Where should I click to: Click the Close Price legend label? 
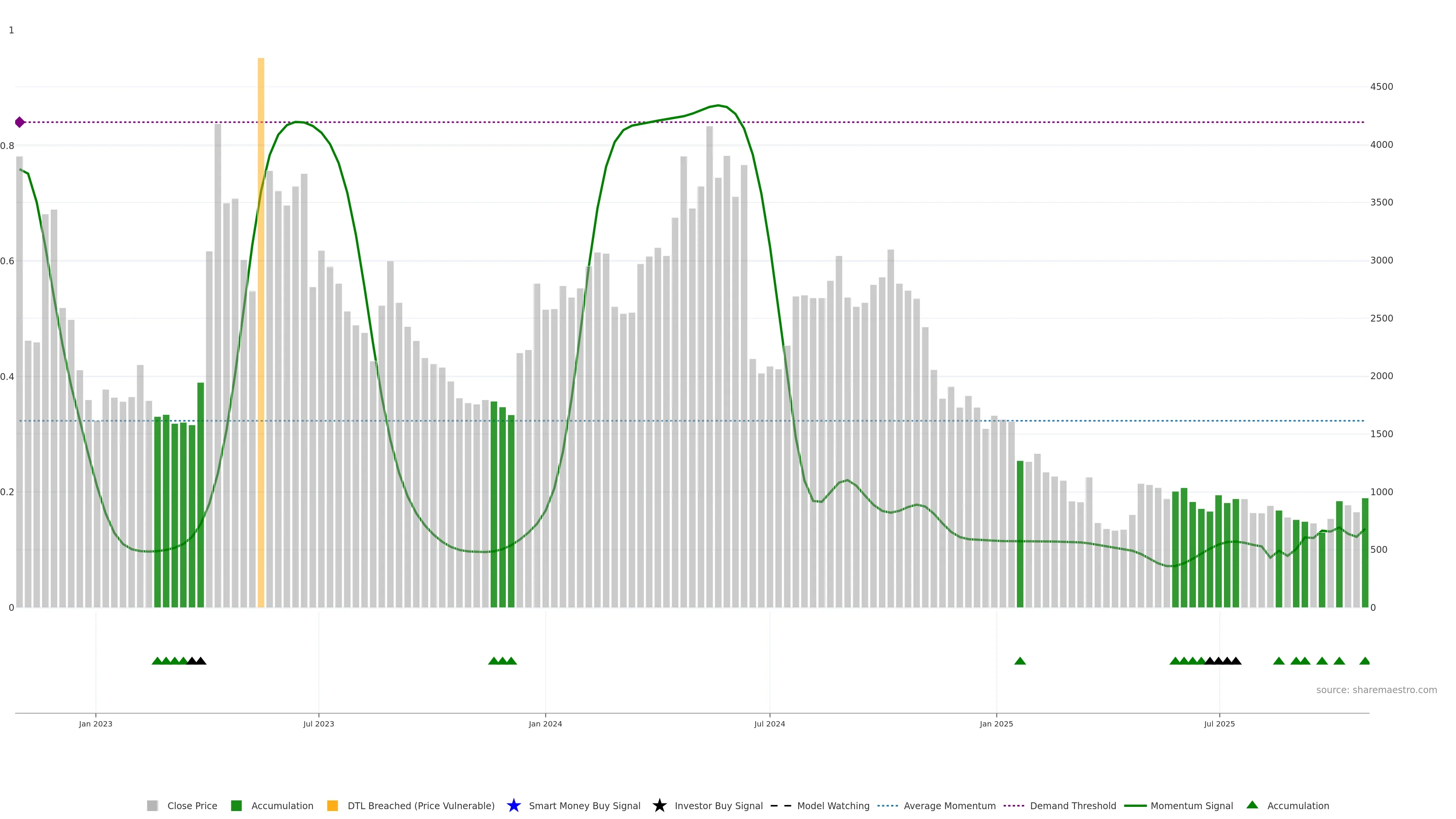point(192,805)
